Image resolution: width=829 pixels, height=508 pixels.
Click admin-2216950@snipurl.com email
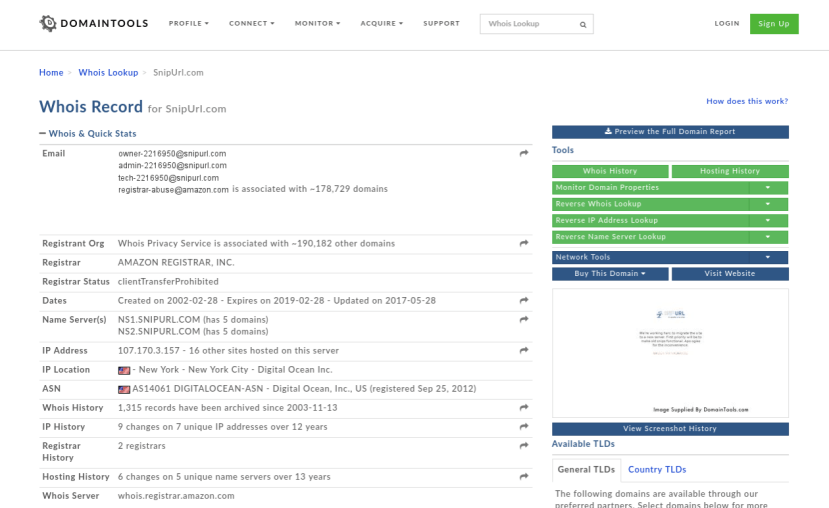(172, 165)
